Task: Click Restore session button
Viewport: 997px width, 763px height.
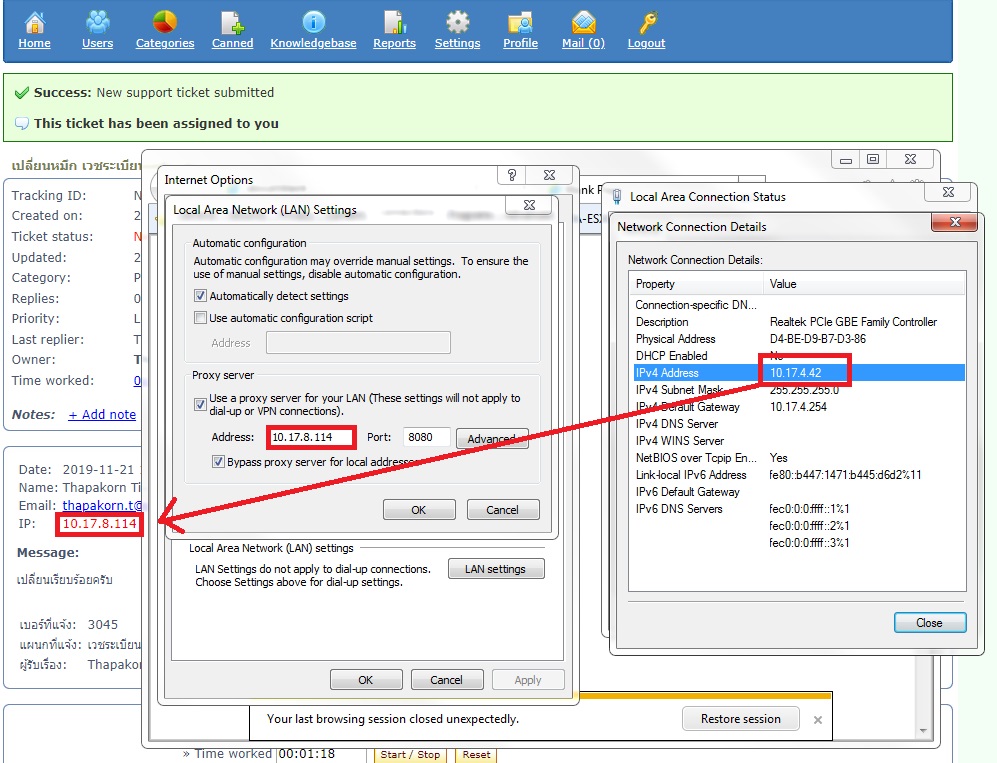Action: click(741, 719)
